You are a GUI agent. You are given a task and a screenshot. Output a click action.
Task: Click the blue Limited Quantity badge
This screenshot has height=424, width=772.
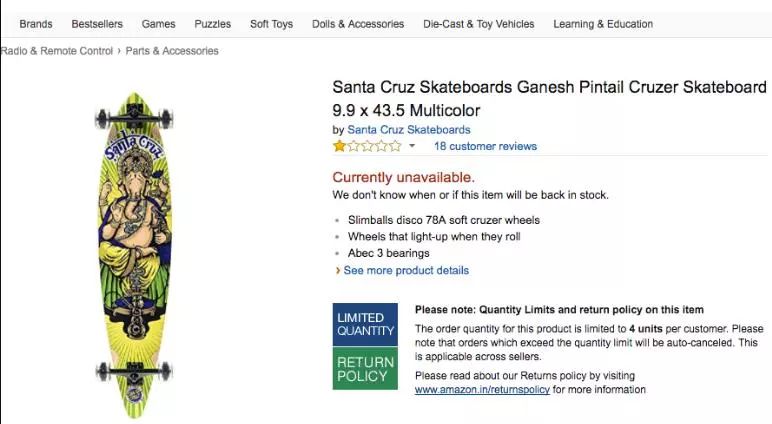point(365,324)
